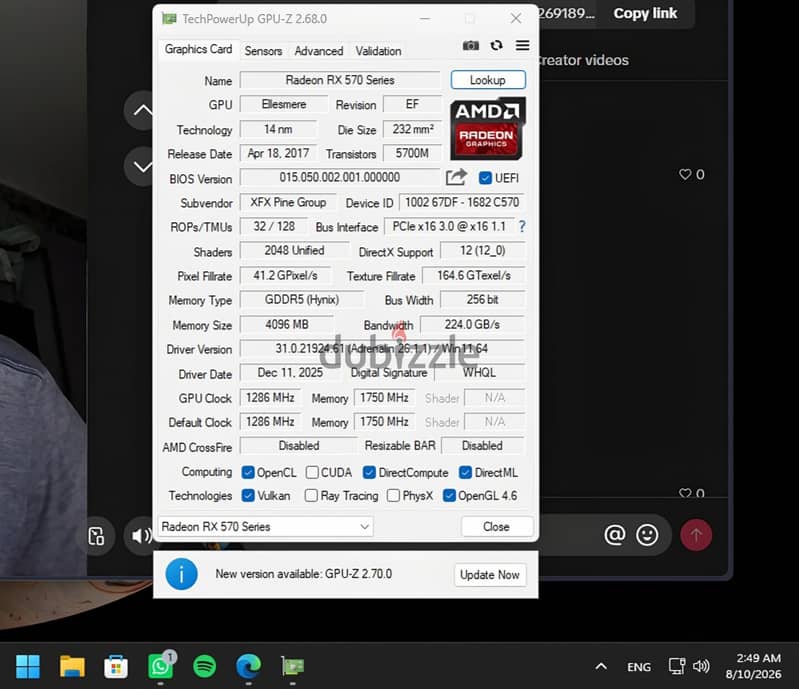The image size is (799, 689).
Task: Toggle the DirectML checkbox
Action: pyautogui.click(x=465, y=472)
